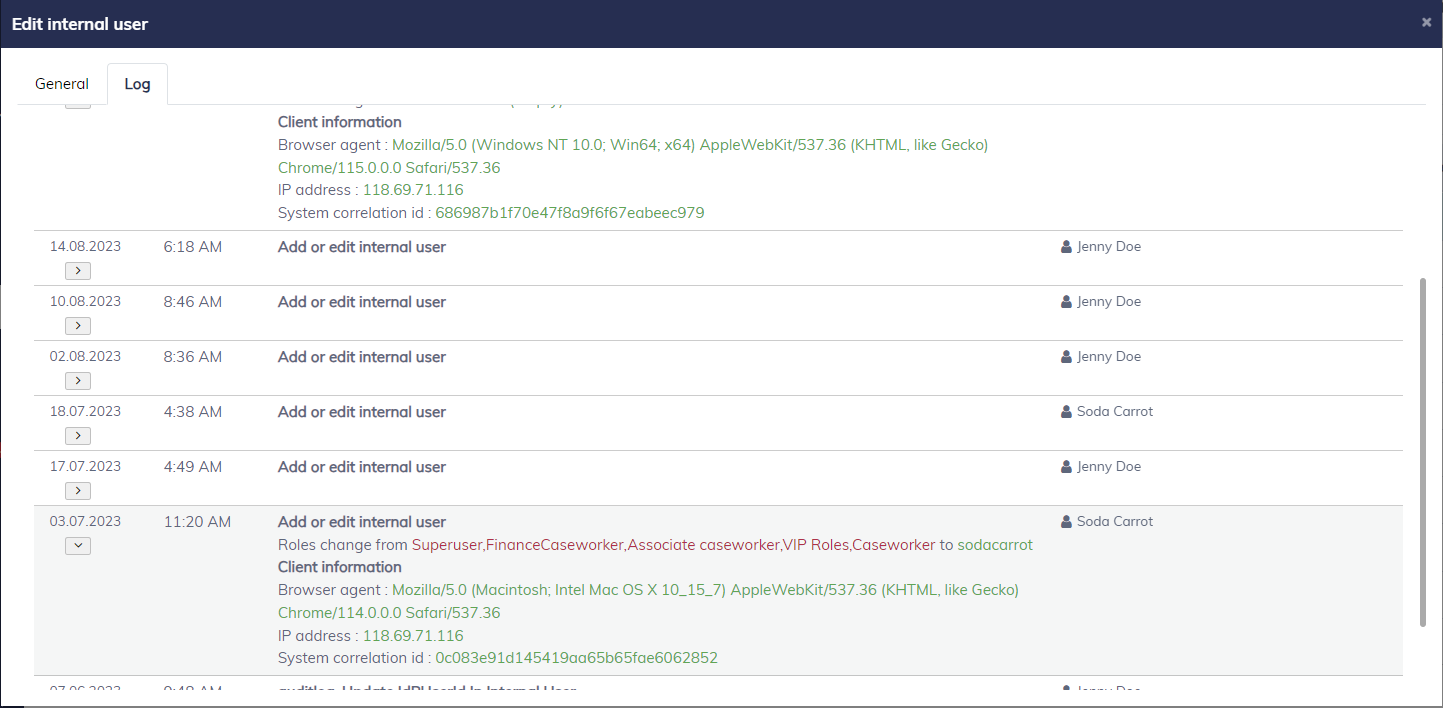The image size is (1443, 708).
Task: Expand the 18.07.2023 log entry
Action: (77, 436)
